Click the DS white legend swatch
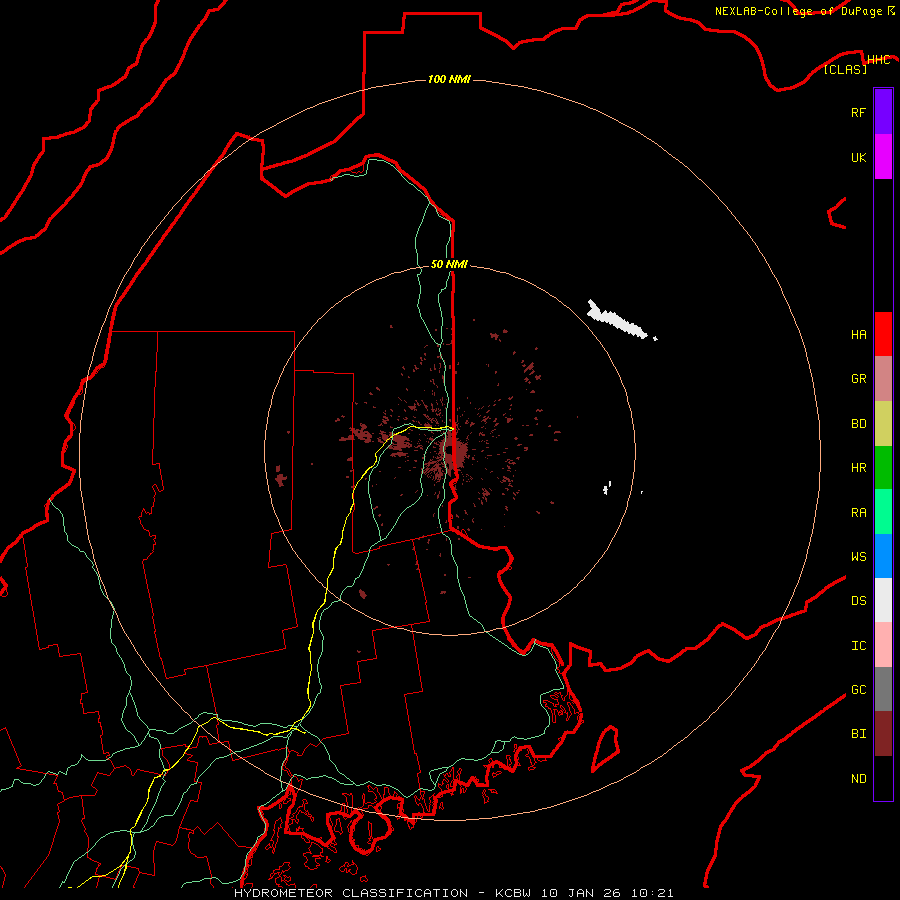Screen dimensions: 900x900 [x=883, y=600]
